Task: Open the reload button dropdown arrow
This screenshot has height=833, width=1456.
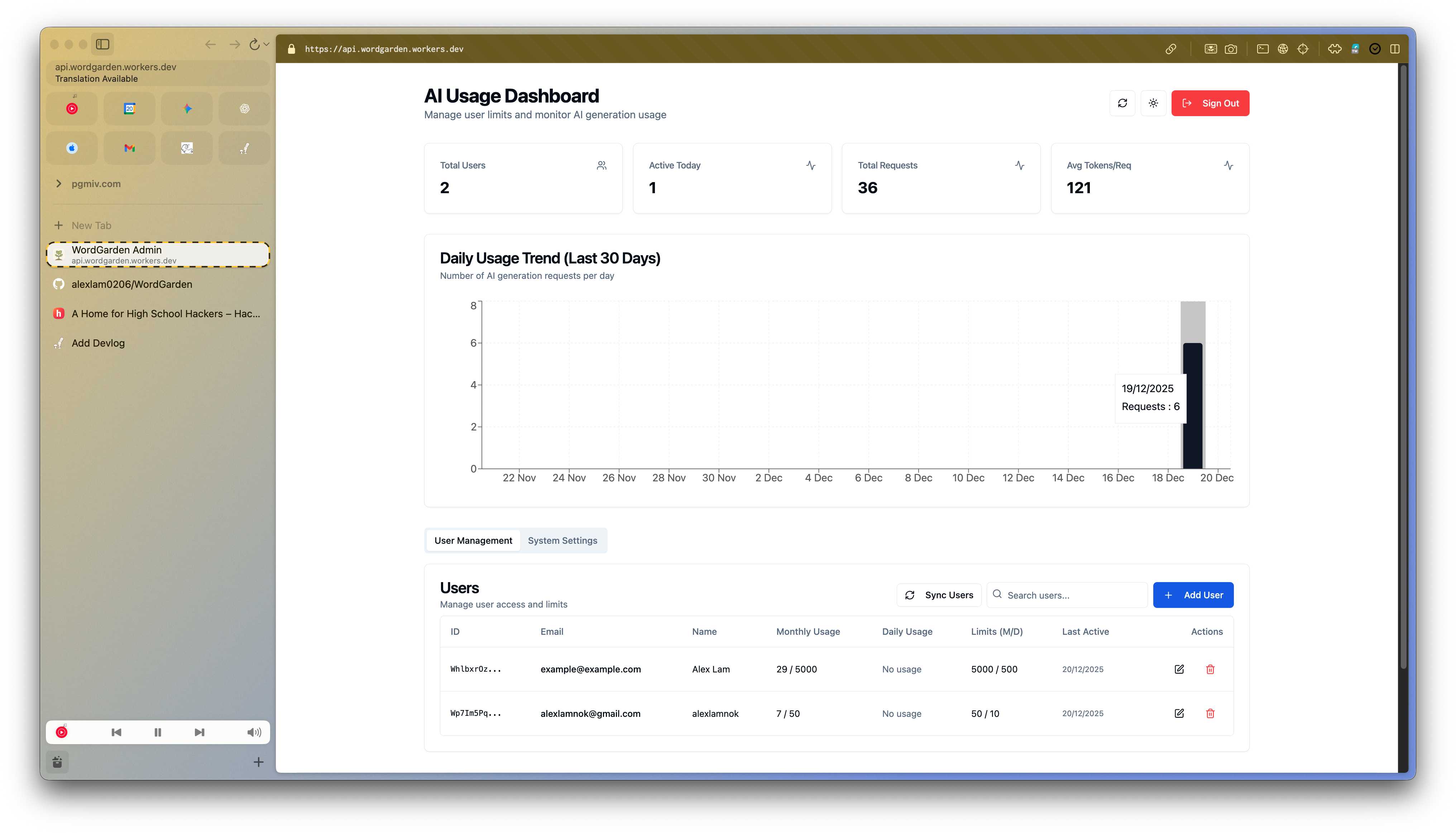Action: pos(267,44)
